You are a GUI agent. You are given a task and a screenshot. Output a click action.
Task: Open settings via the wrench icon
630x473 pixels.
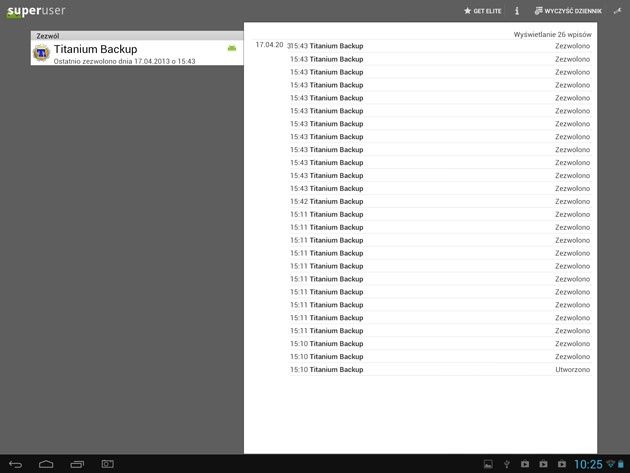click(618, 11)
